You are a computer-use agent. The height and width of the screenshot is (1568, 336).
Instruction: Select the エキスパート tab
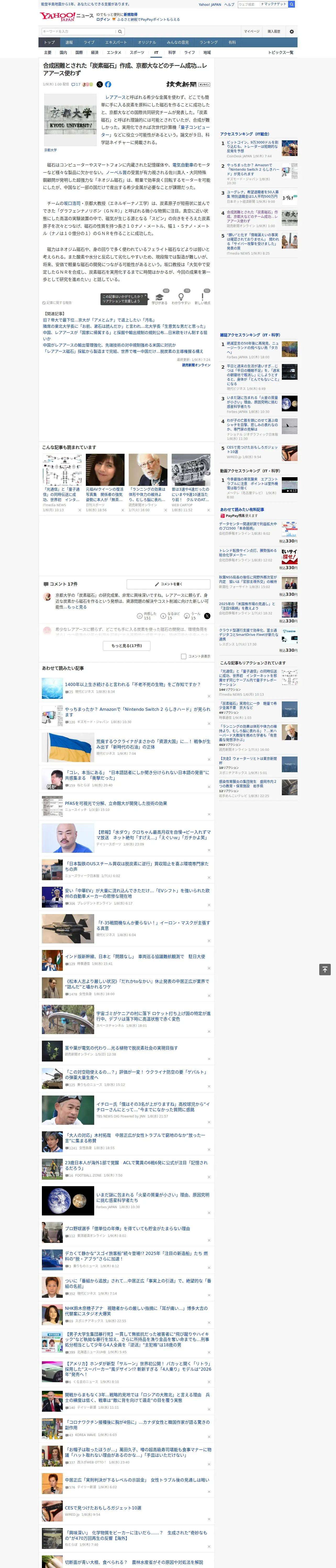pyautogui.click(x=116, y=42)
